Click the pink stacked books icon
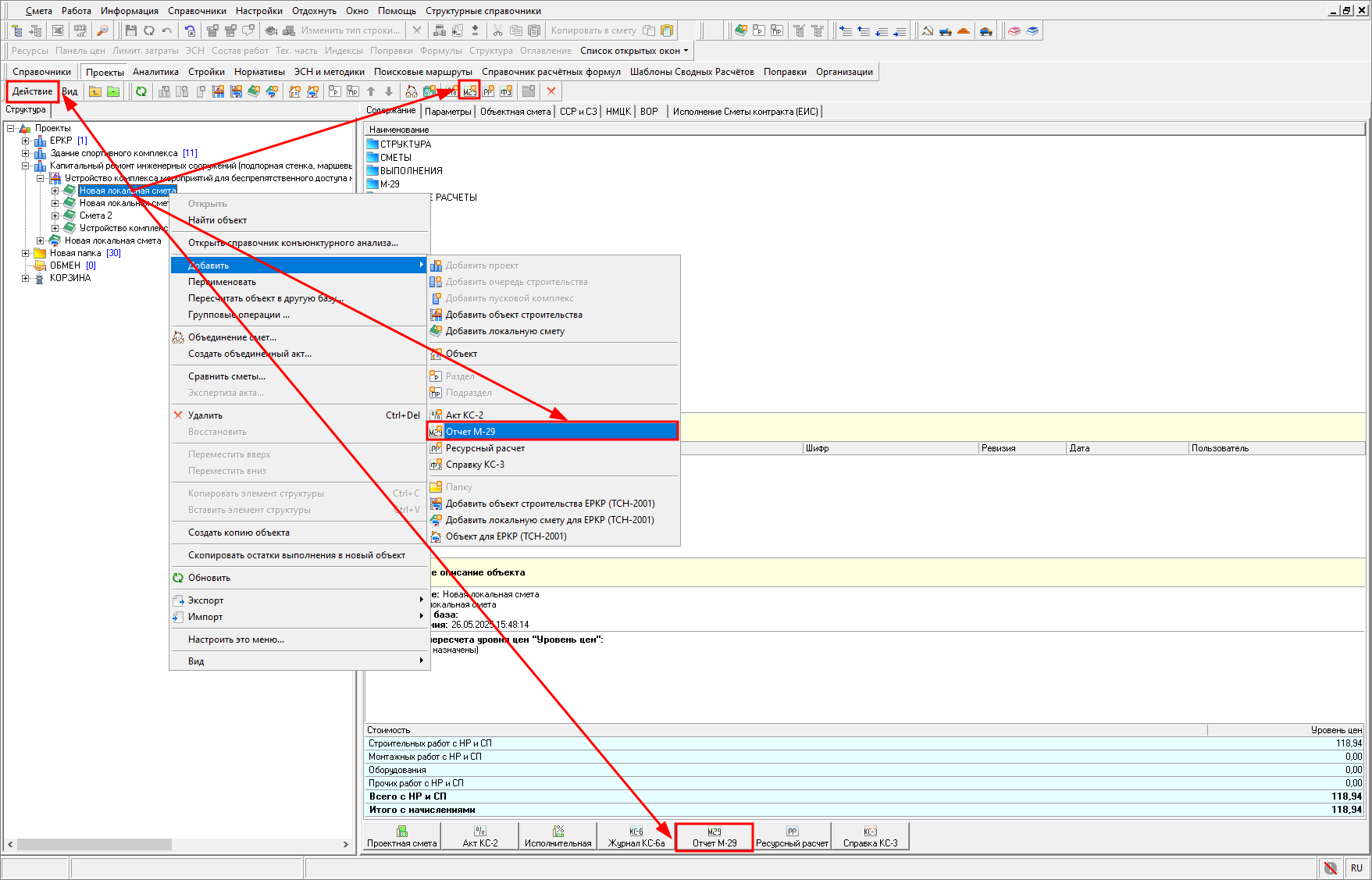Viewport: 1372px width, 880px height. pyautogui.click(x=1014, y=30)
